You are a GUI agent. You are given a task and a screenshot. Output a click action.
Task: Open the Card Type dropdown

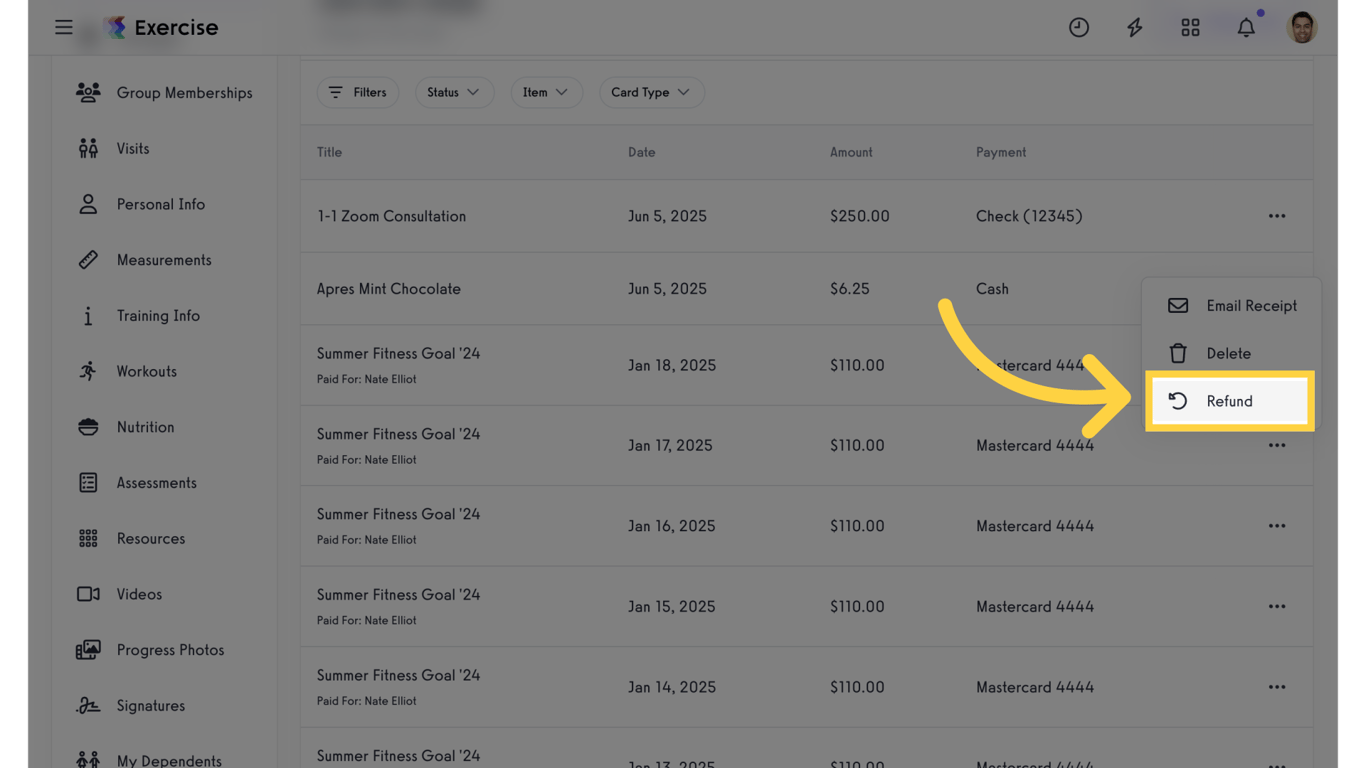coord(652,92)
